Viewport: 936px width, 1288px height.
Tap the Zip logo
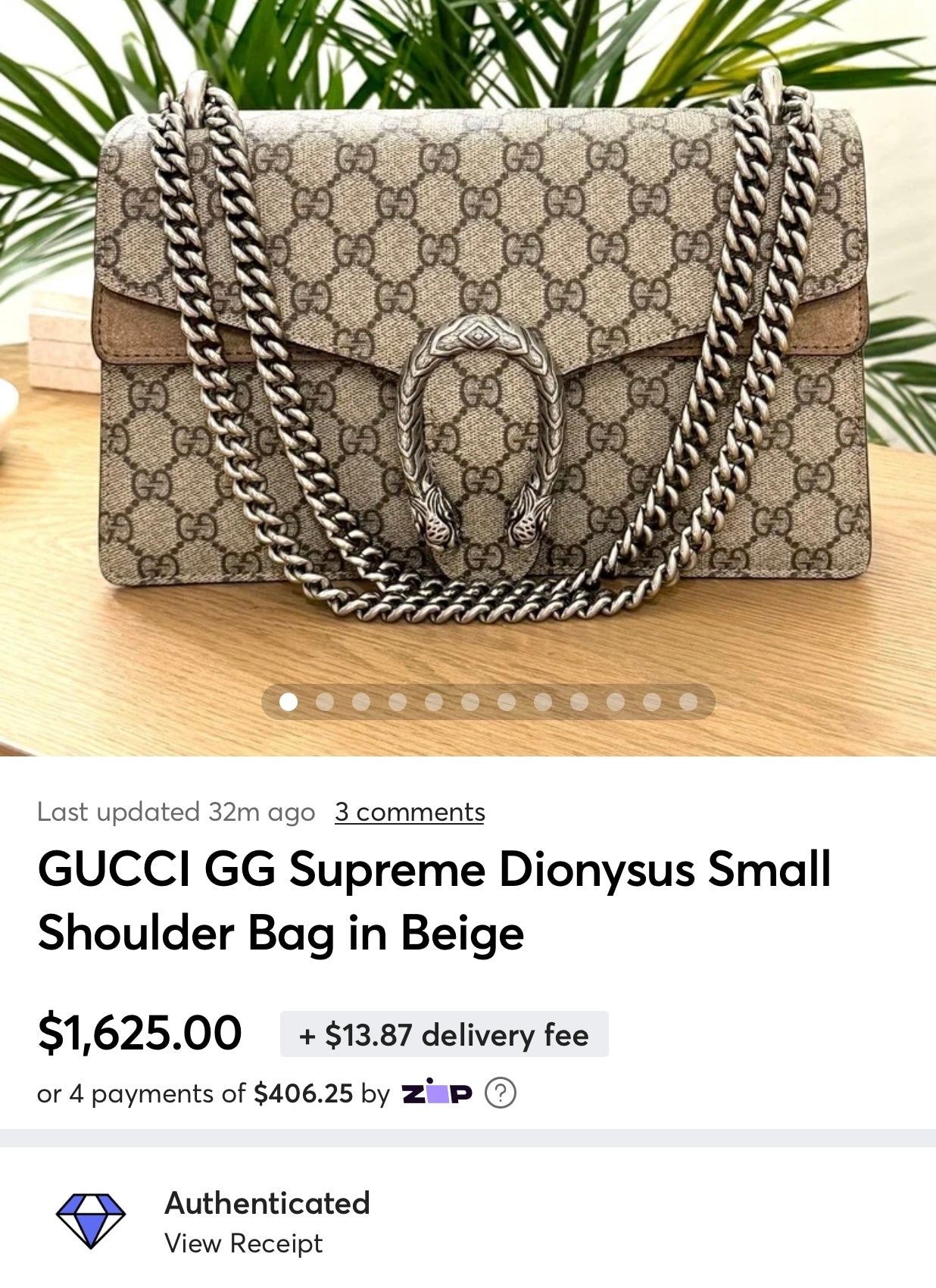[437, 1092]
